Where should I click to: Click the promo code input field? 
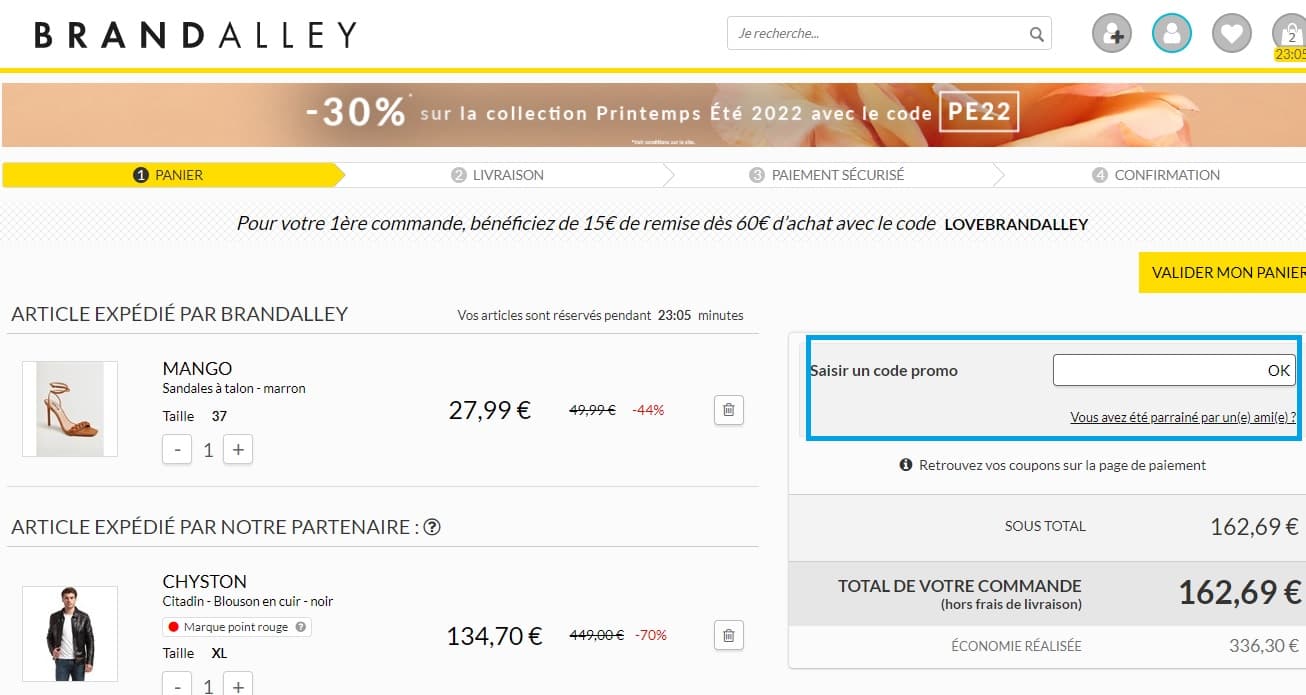point(1150,370)
